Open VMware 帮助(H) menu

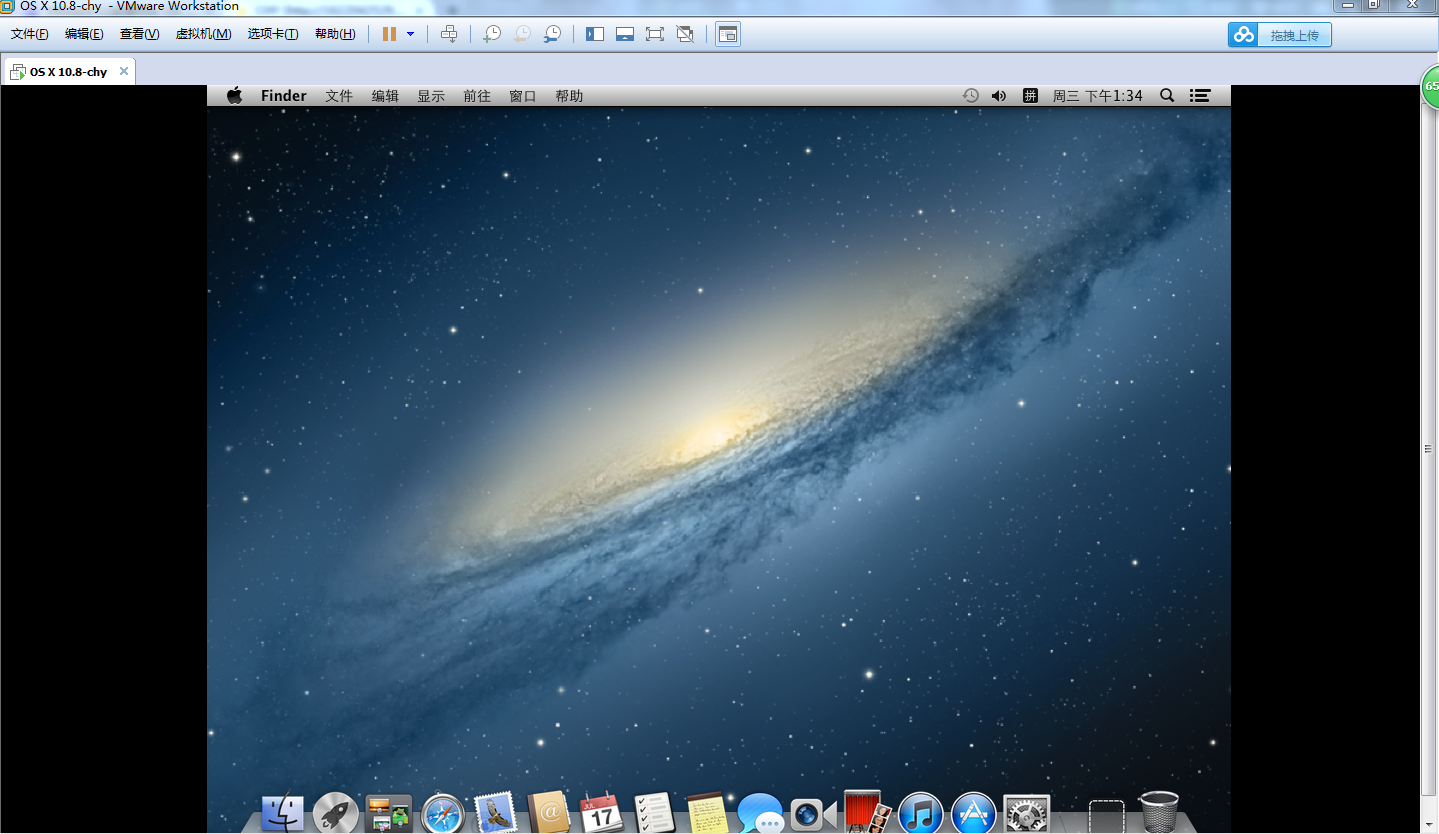tap(335, 34)
